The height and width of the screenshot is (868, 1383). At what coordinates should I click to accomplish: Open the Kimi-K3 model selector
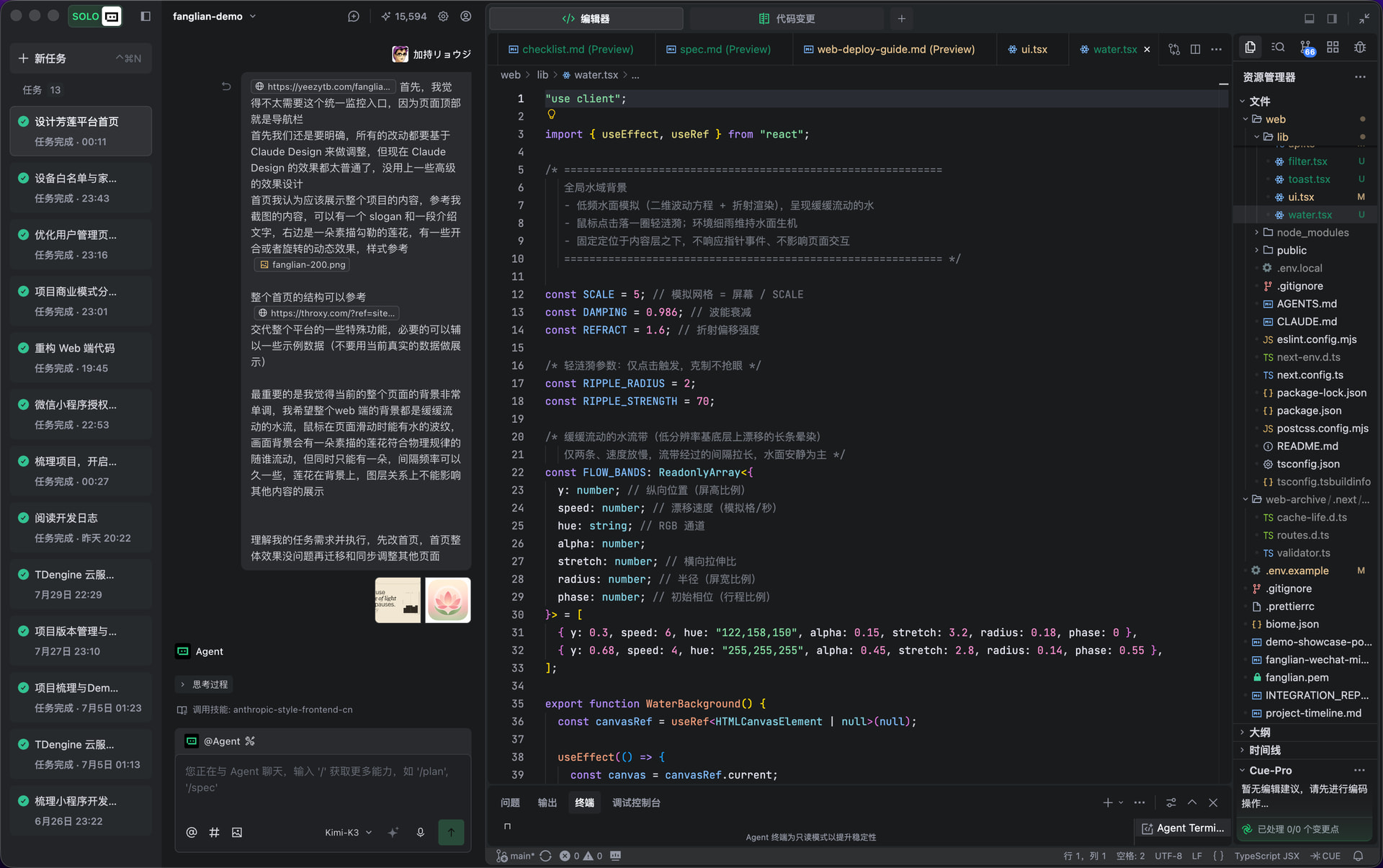pos(349,832)
